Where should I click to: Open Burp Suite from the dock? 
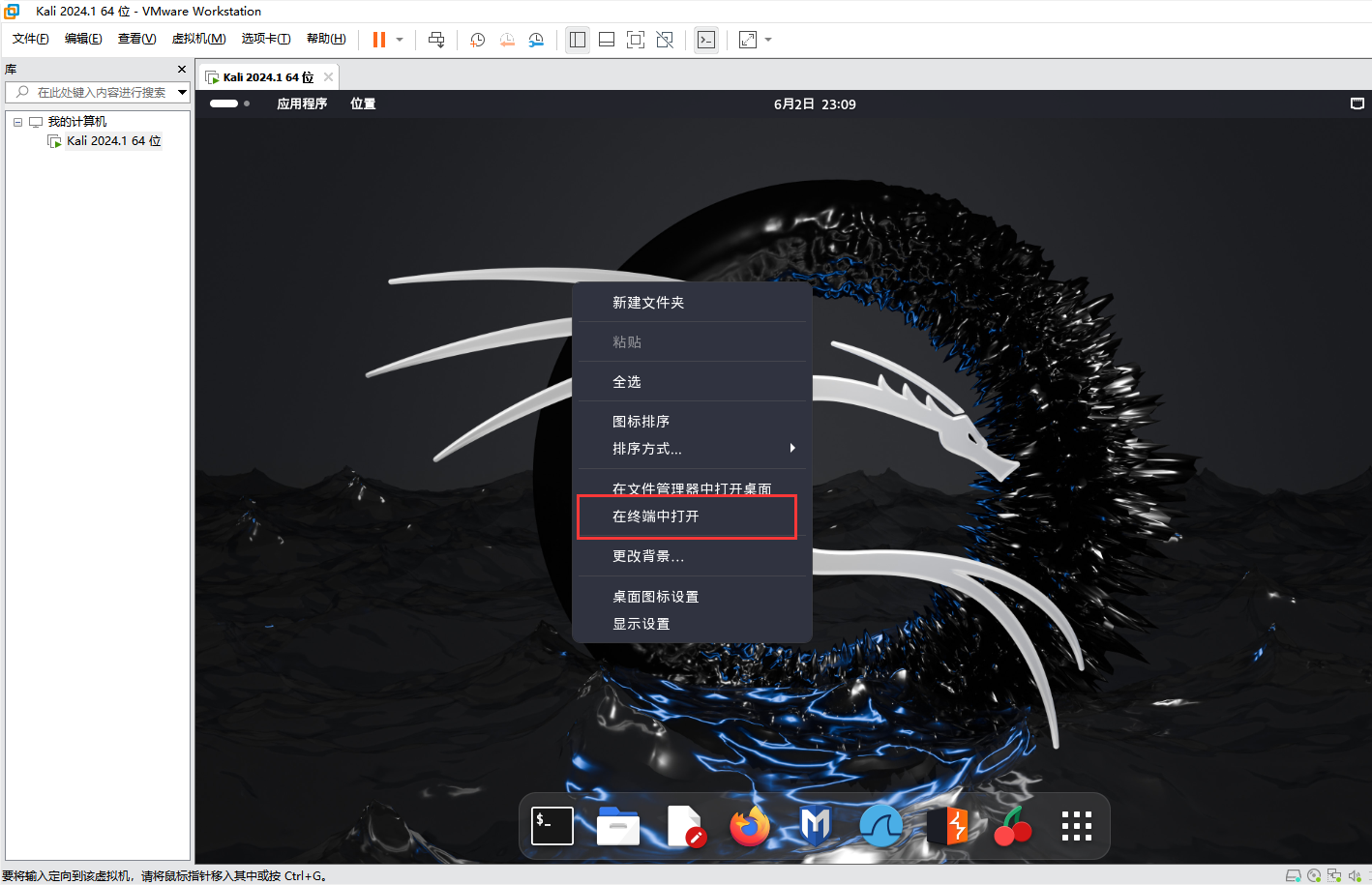(x=947, y=826)
